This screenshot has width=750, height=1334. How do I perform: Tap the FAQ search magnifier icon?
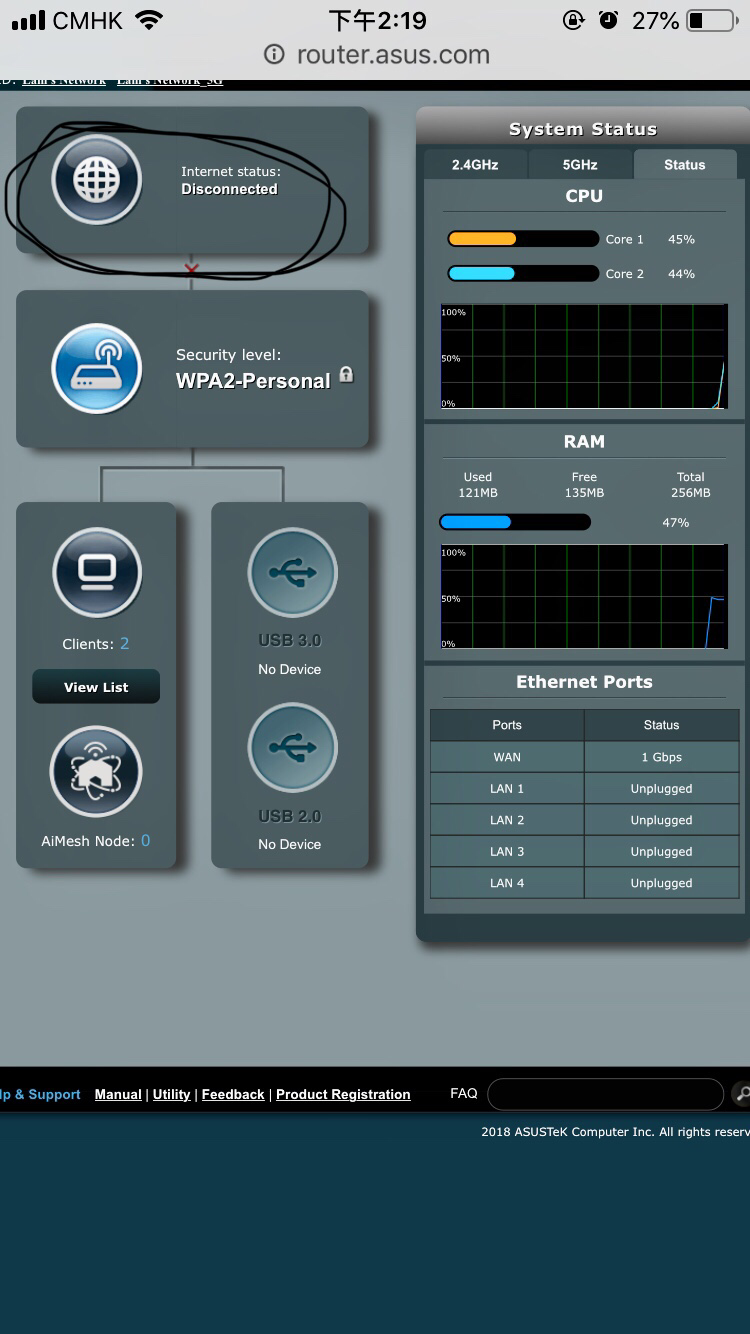click(x=741, y=1094)
